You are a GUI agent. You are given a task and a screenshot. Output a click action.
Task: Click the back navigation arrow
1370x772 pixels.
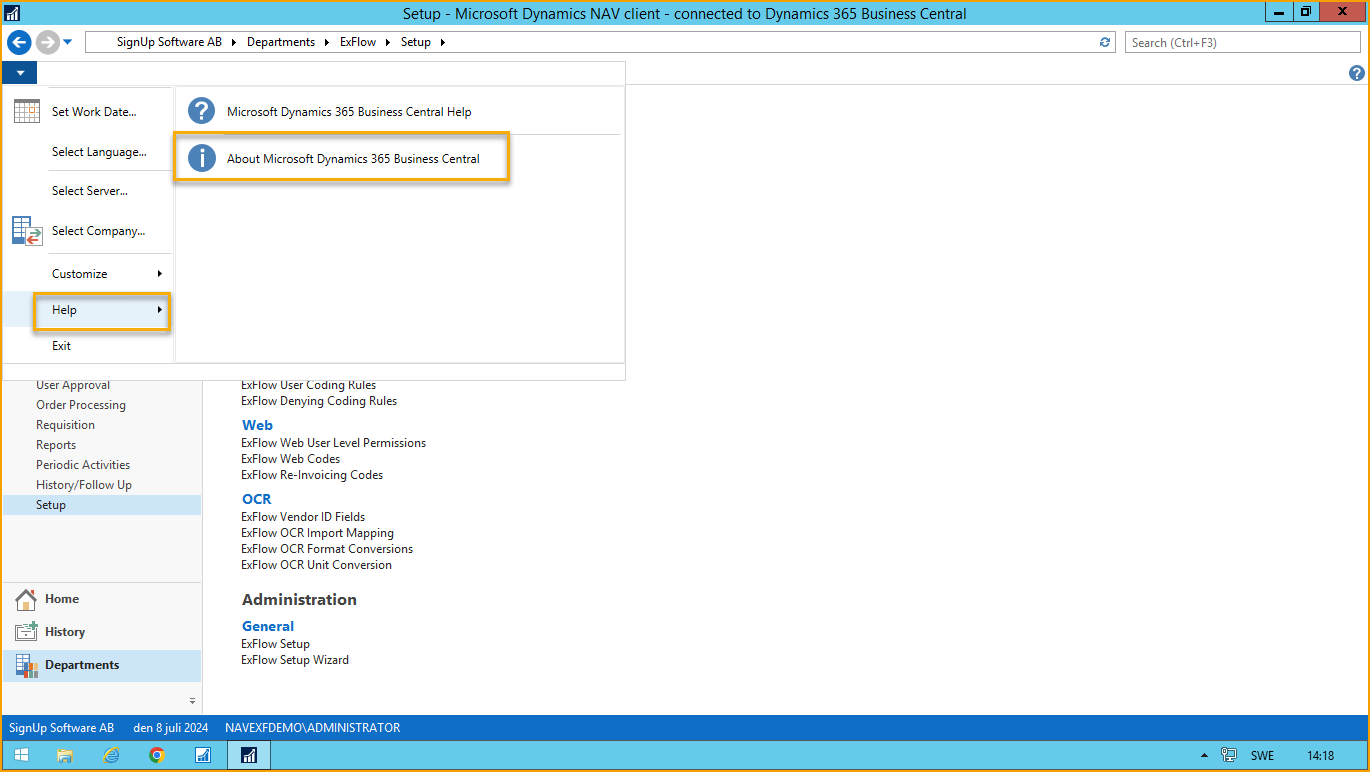coord(18,42)
